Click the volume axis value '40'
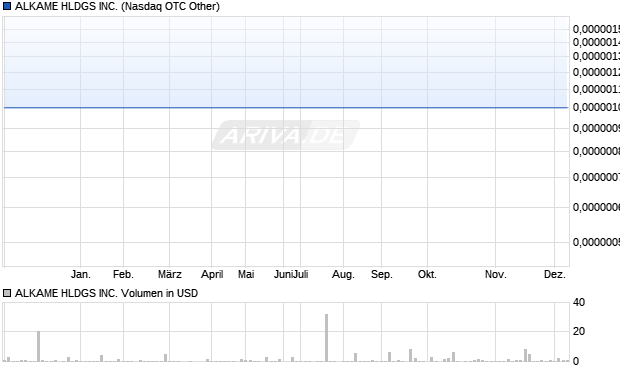The height and width of the screenshot is (371, 620). (579, 302)
